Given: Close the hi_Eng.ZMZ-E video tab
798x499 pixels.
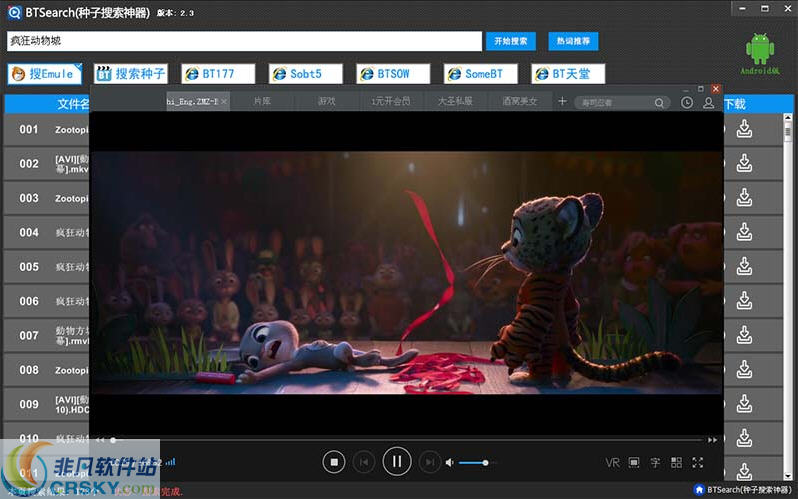Looking at the screenshot, I should [224, 102].
